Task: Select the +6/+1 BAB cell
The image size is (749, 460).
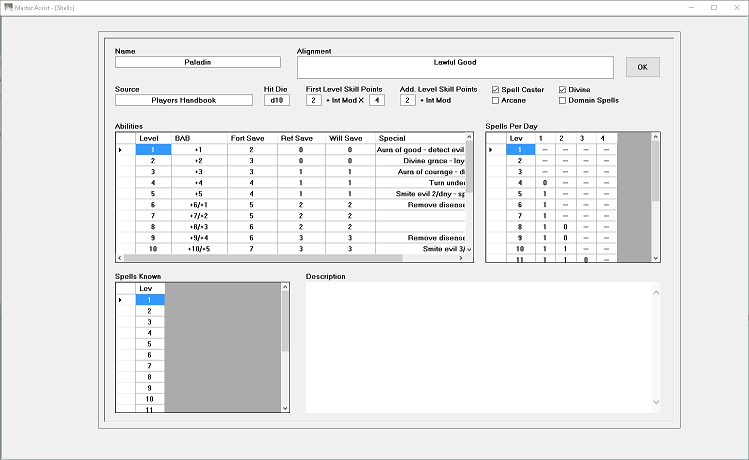Action: (x=199, y=205)
